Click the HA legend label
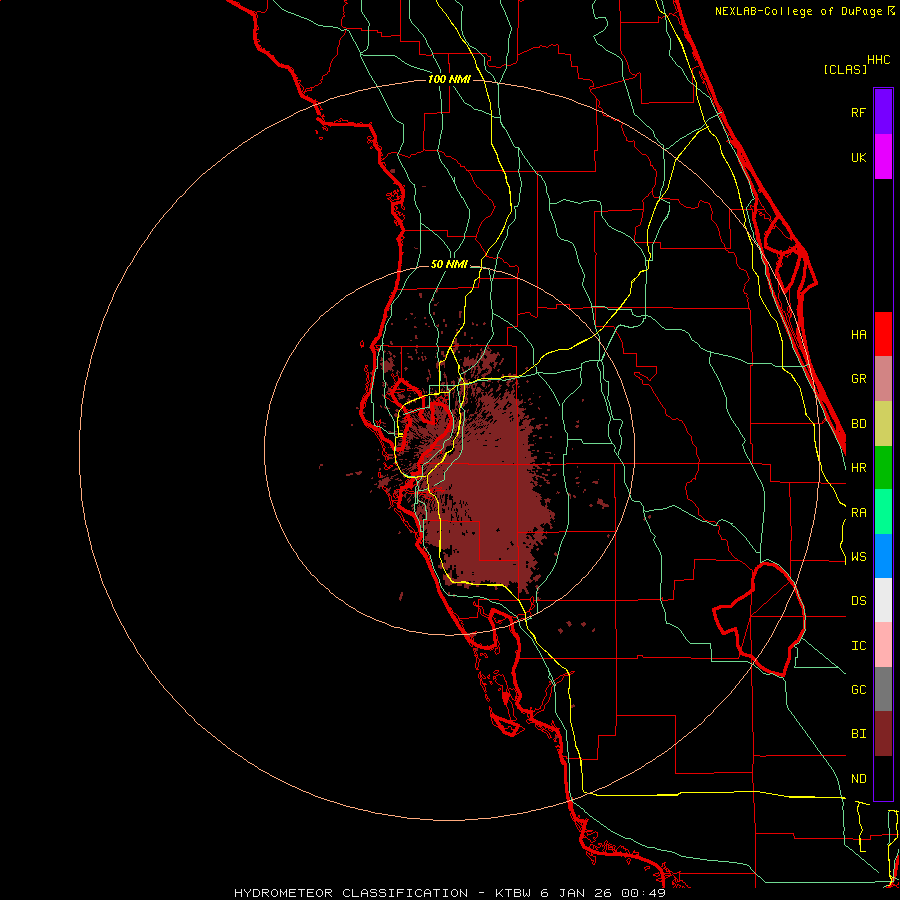900x900 pixels. point(858,334)
